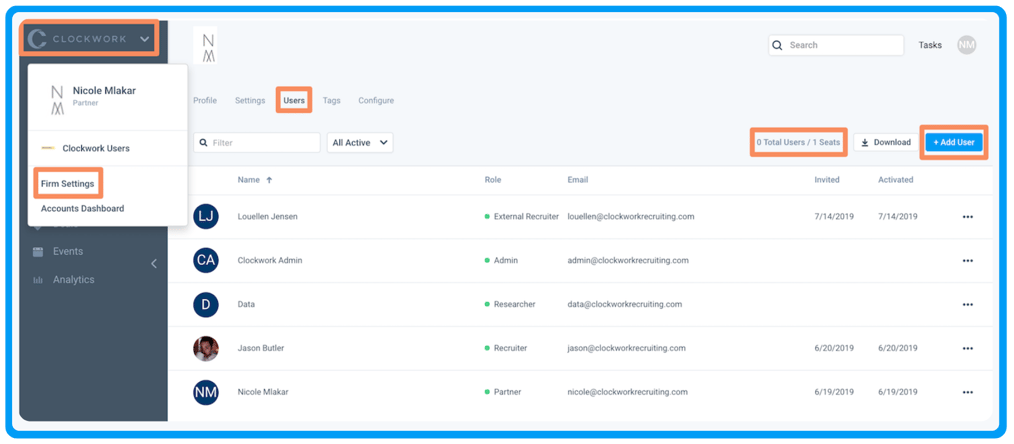Click nicole@clockworkrecruiting.com email
Viewport: 1014px width, 444px height.
click(627, 392)
